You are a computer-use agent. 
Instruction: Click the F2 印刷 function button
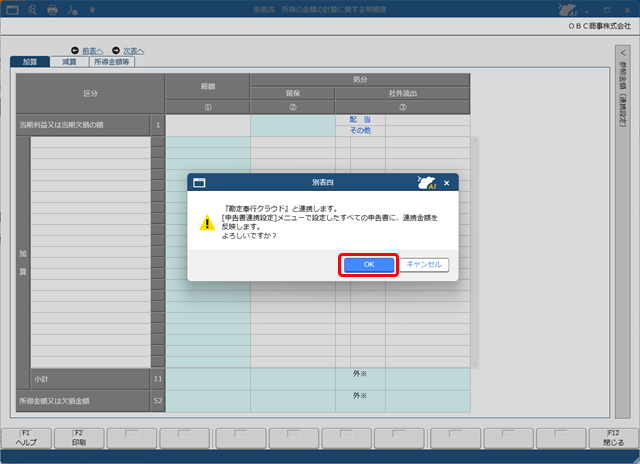point(79,438)
